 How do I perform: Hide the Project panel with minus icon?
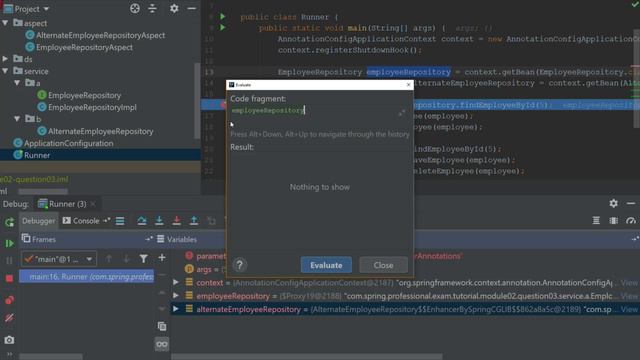point(191,9)
